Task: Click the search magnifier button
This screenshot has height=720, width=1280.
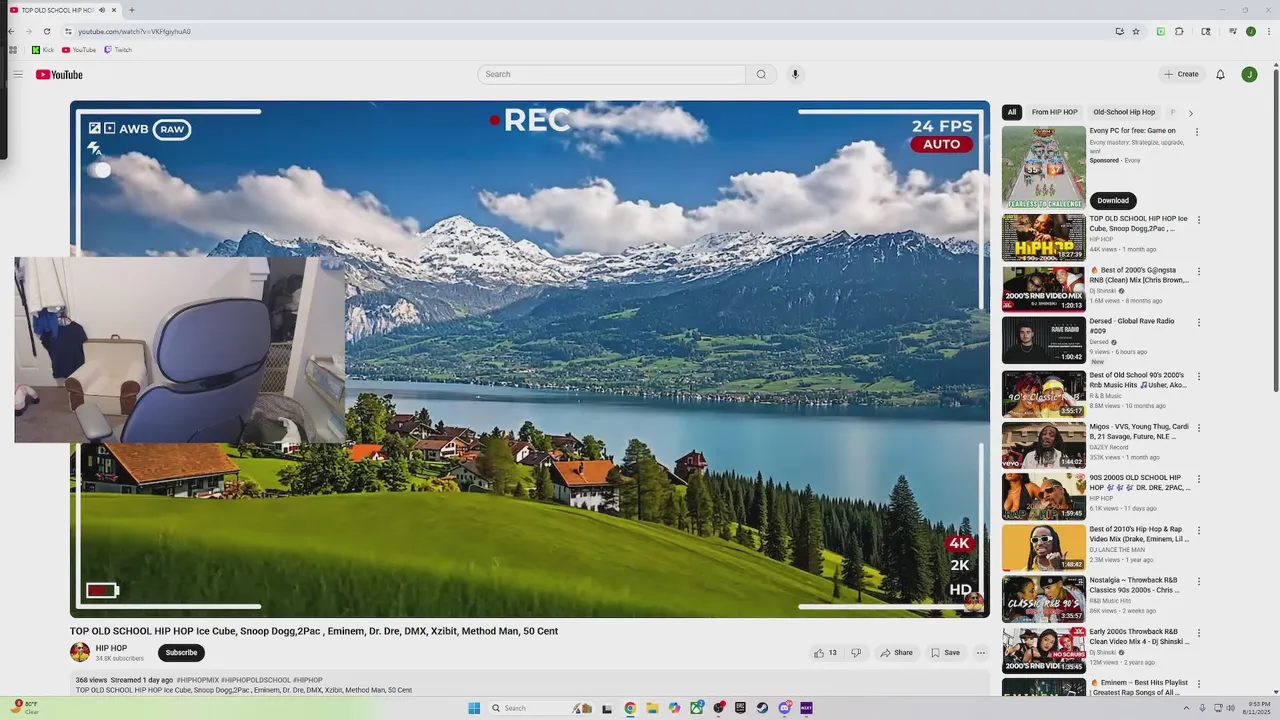Action: [761, 74]
